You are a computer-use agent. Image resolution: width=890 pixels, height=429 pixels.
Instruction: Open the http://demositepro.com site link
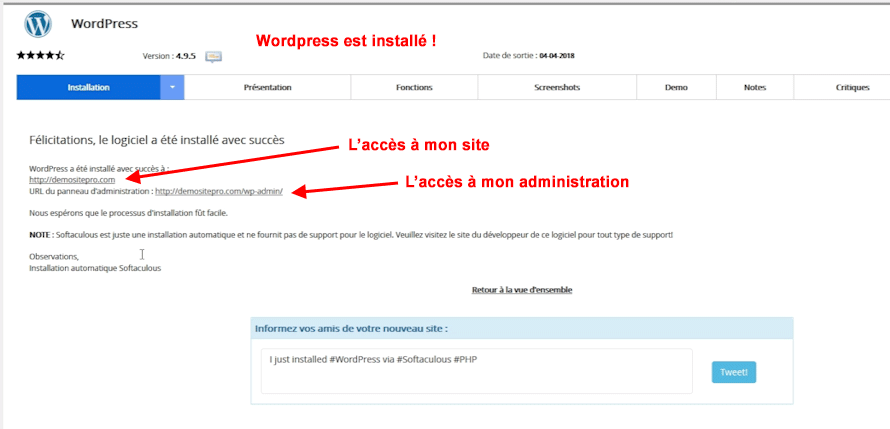(72, 180)
